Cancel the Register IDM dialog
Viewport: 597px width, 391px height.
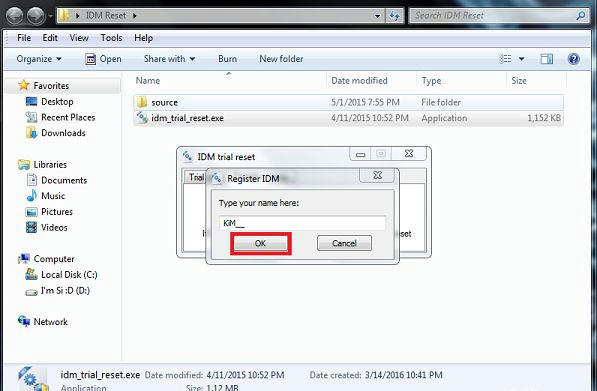tap(344, 243)
